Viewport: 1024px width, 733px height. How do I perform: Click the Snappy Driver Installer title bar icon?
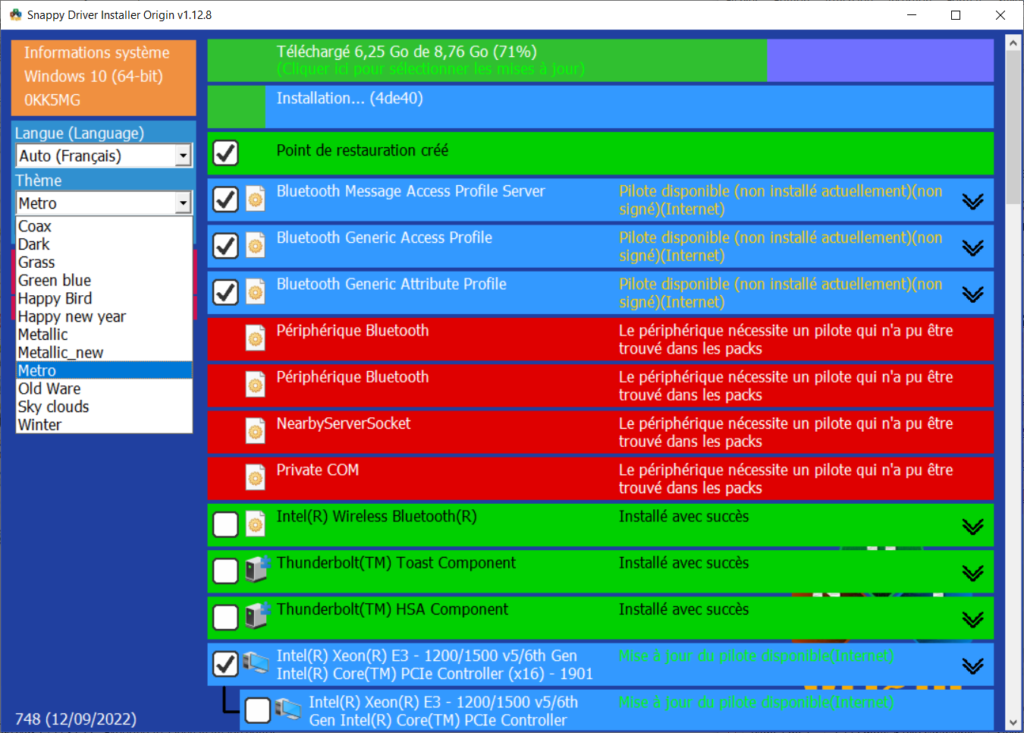click(16, 14)
